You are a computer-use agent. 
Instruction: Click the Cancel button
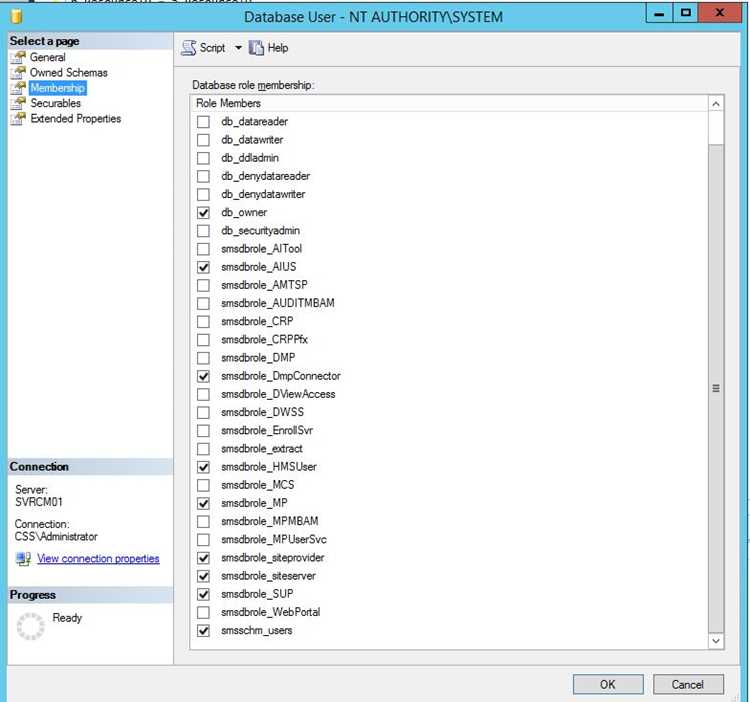click(x=688, y=684)
